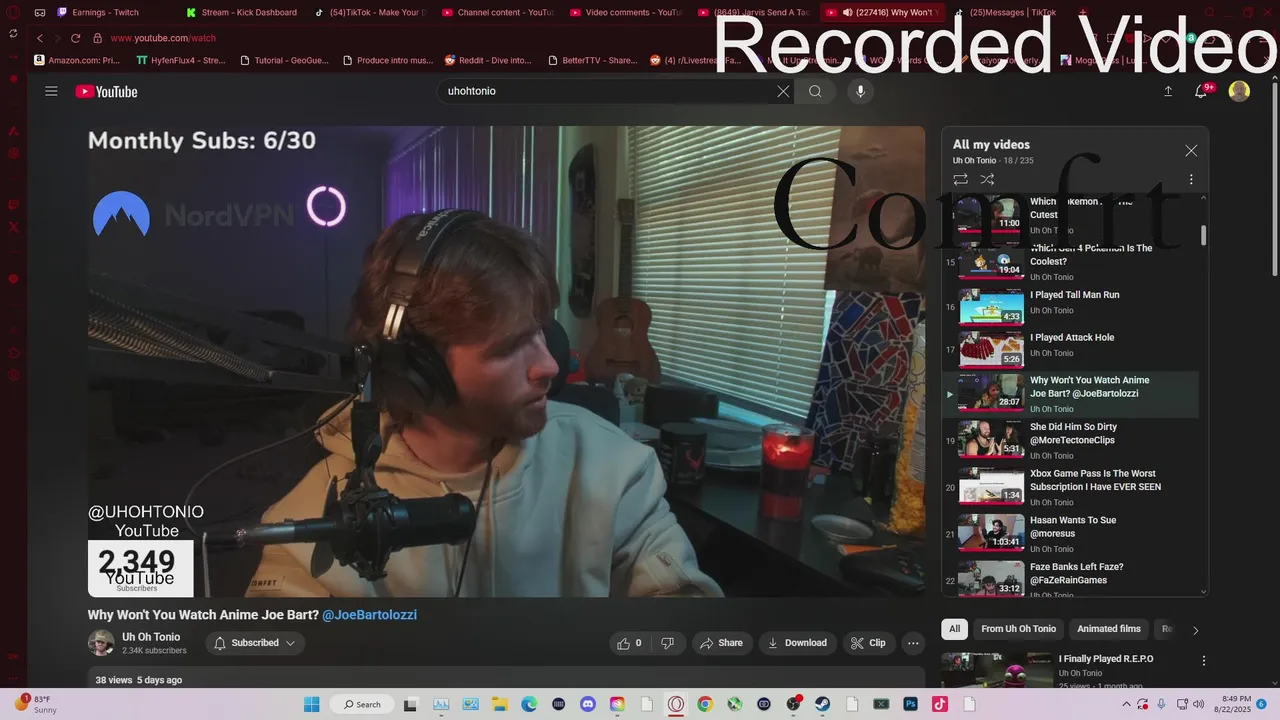Open options menu for I Finally Played R.E.P.O
This screenshot has width=1280, height=720.
point(1204,661)
